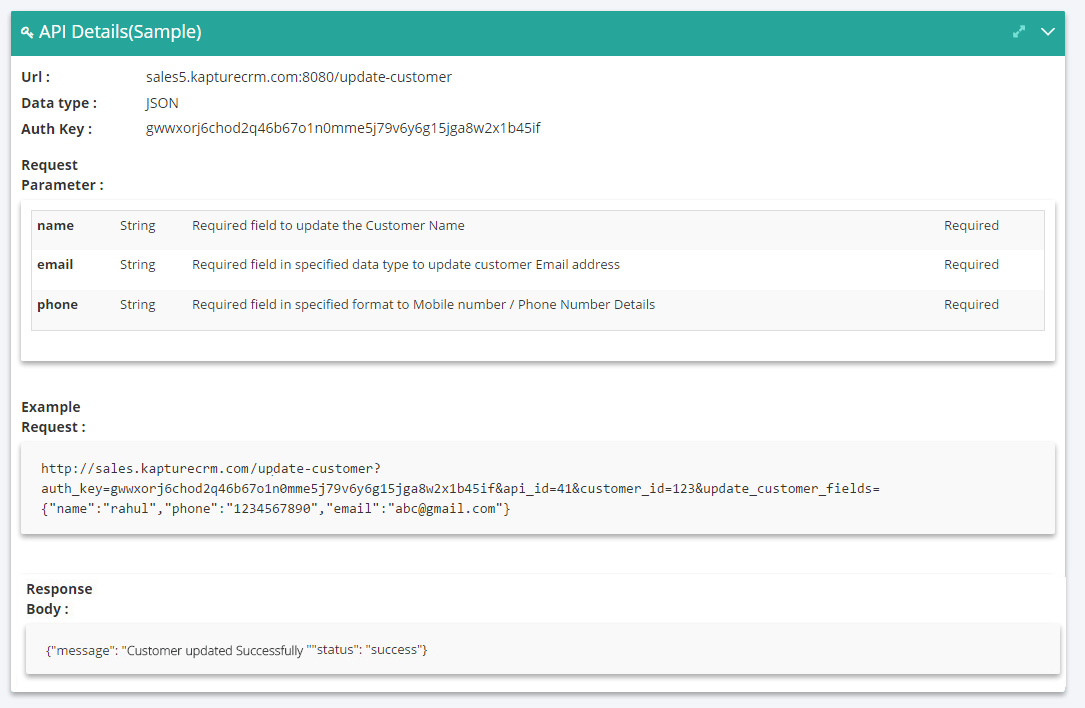
Task: Click the response text "Customer updated Successfully"
Action: (x=215, y=651)
